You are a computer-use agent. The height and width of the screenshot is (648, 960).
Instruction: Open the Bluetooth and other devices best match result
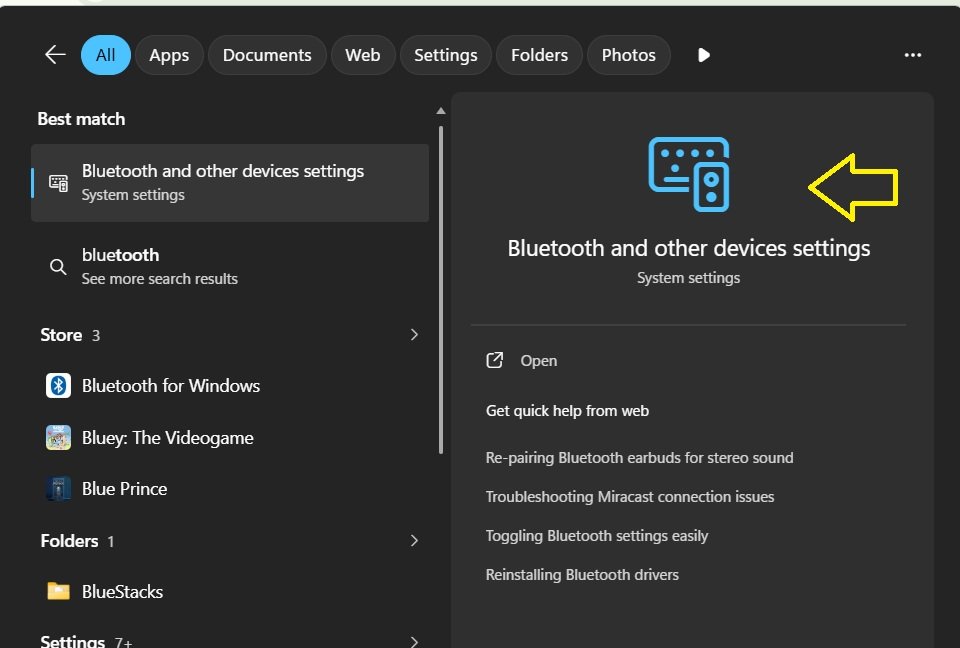230,183
